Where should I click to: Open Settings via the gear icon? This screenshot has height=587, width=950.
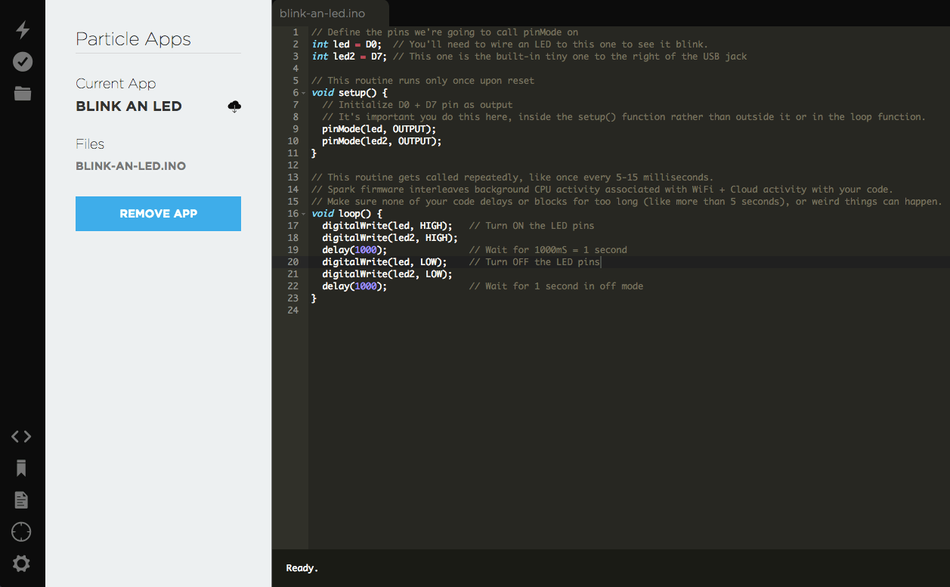(x=21, y=563)
